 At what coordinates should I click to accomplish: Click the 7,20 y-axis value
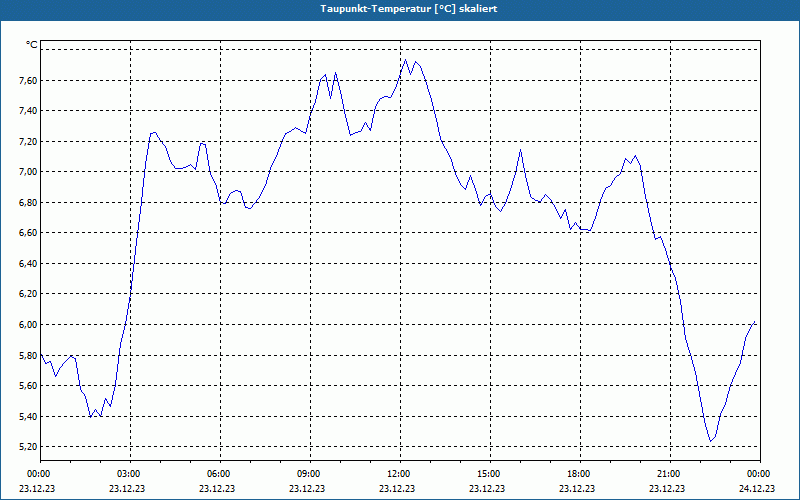click(28, 141)
